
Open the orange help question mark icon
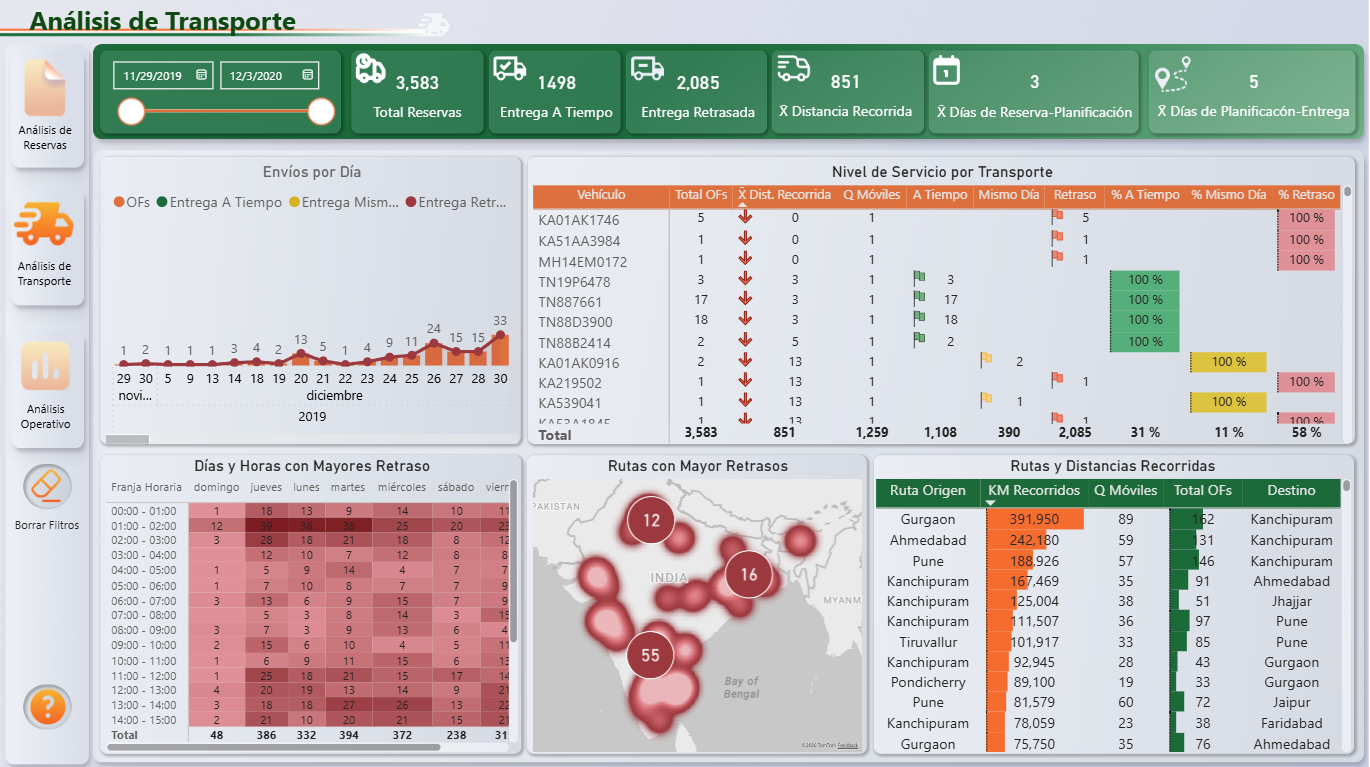[47, 707]
